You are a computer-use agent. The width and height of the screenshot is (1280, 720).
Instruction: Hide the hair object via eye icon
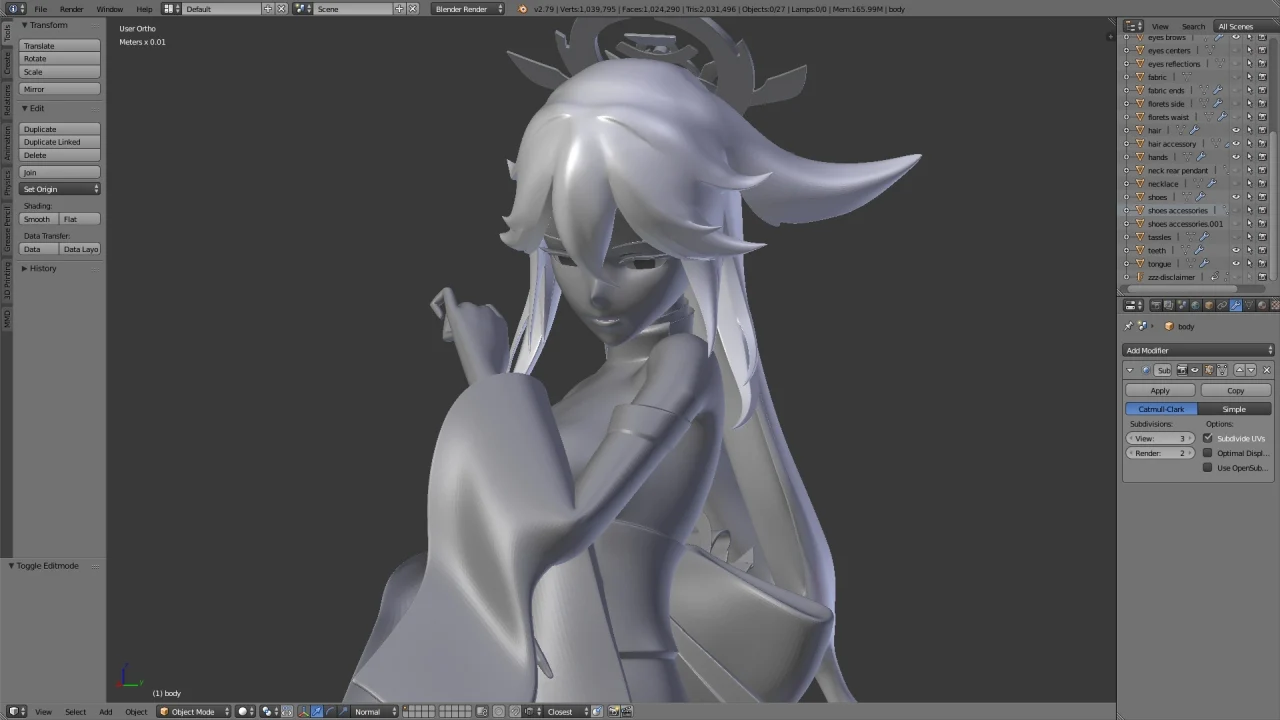coord(1236,130)
